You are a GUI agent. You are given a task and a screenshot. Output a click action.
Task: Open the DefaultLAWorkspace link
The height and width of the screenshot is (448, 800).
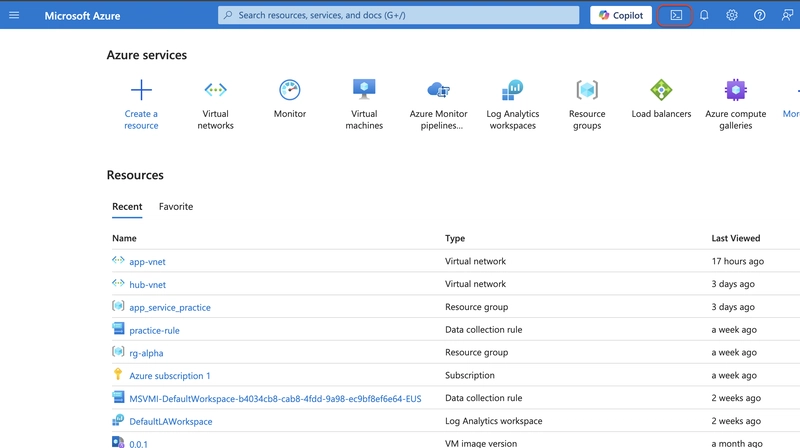point(171,421)
